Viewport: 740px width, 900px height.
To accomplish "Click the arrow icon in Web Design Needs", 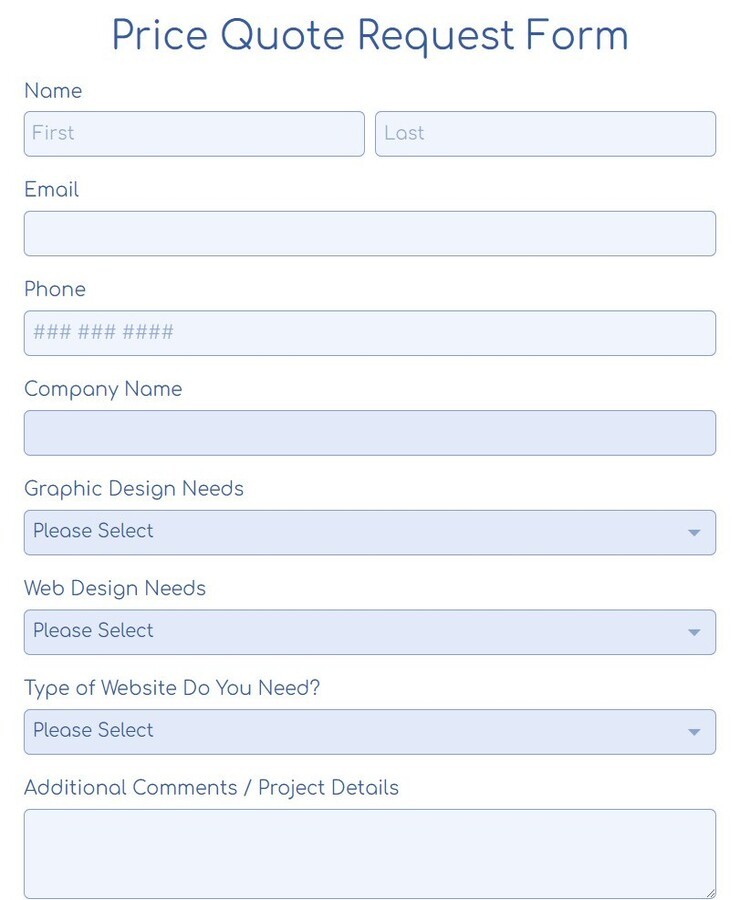I will tap(694, 633).
